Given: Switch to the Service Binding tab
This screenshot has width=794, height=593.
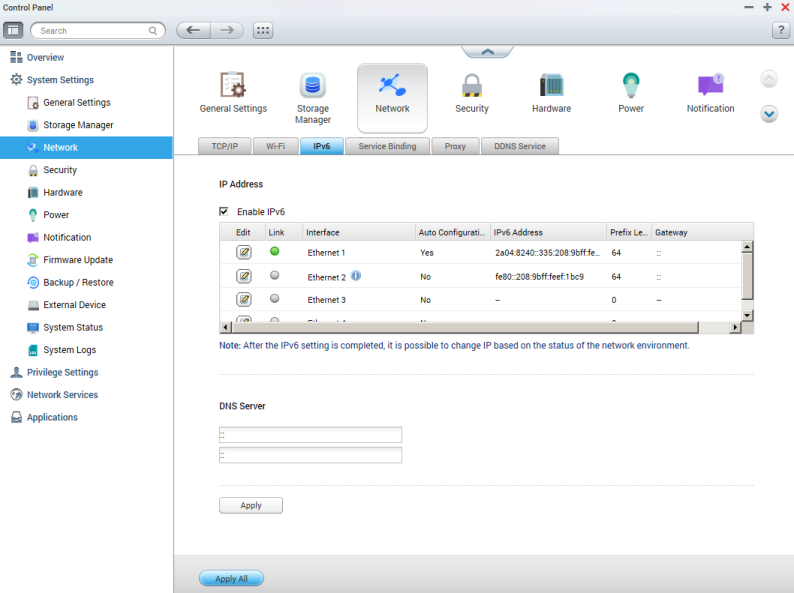Looking at the screenshot, I should [387, 146].
